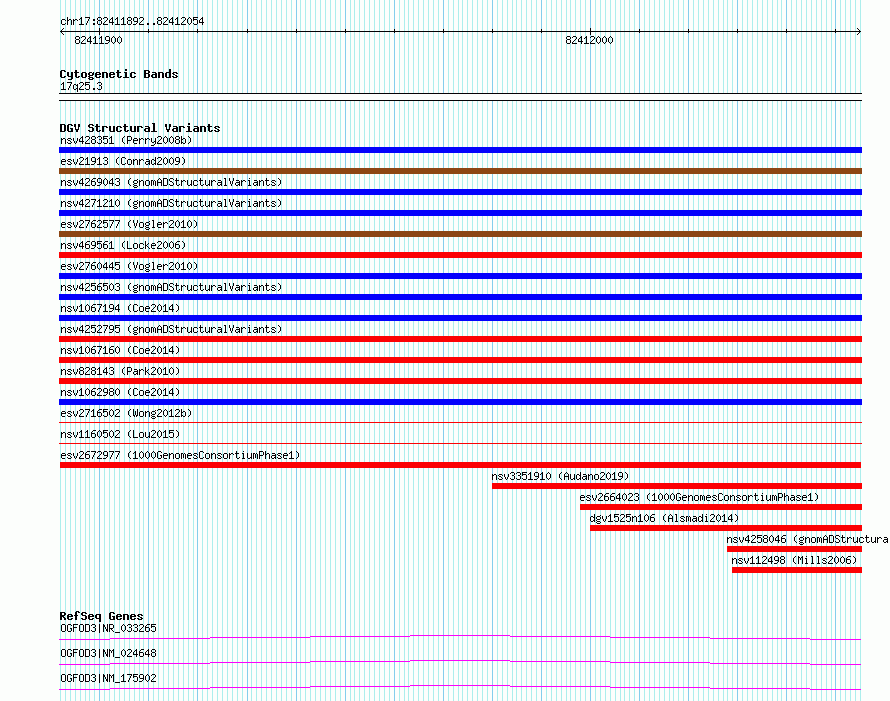
Task: Open esv2672977 1000GenomesConsortiumPhase1 label
Action: tap(180, 455)
